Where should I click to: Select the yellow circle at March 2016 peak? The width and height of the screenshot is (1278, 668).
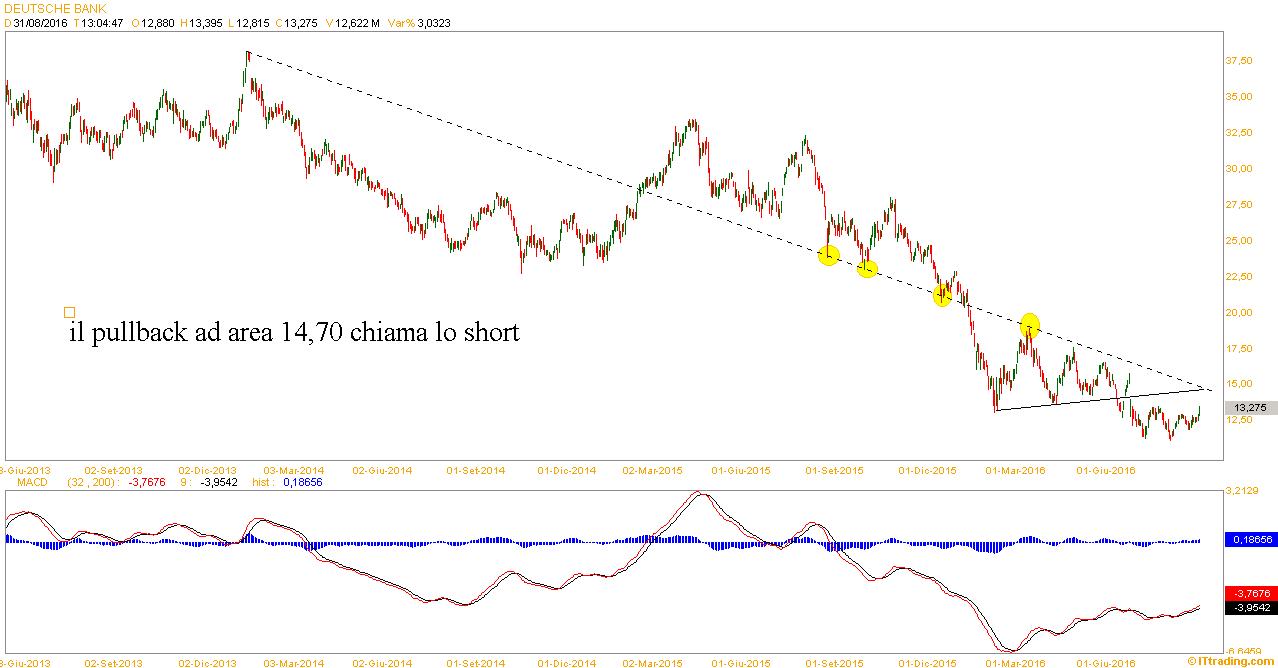pyautogui.click(x=1029, y=325)
